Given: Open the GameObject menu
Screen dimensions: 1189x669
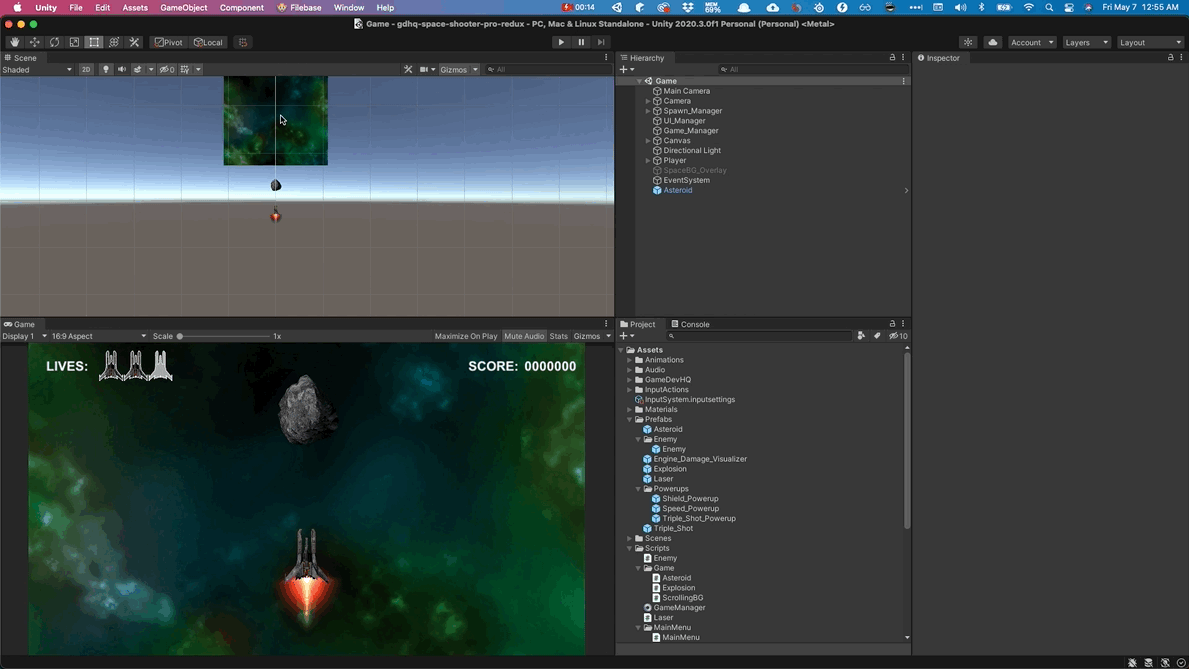Looking at the screenshot, I should point(184,8).
